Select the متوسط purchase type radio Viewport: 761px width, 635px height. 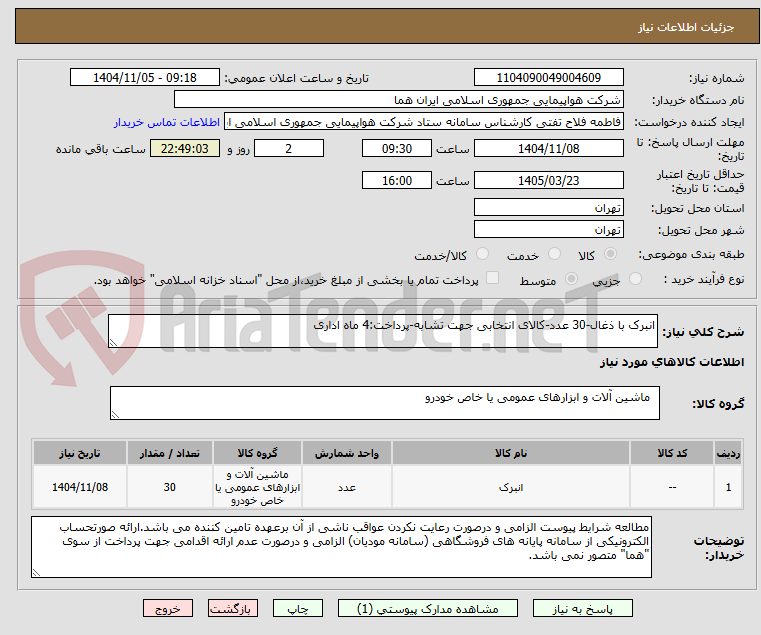click(x=572, y=279)
